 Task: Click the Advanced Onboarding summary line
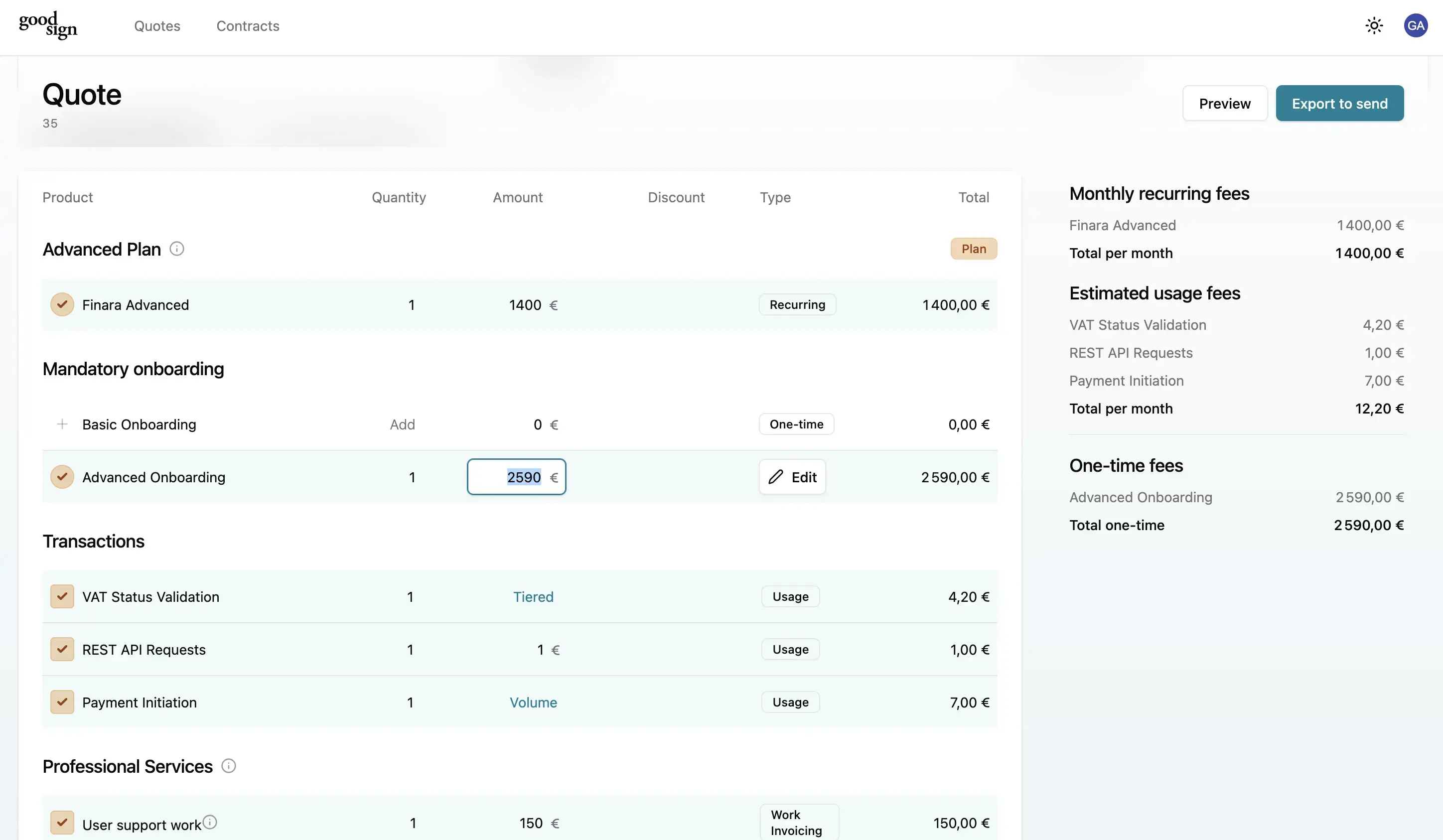coord(1236,498)
